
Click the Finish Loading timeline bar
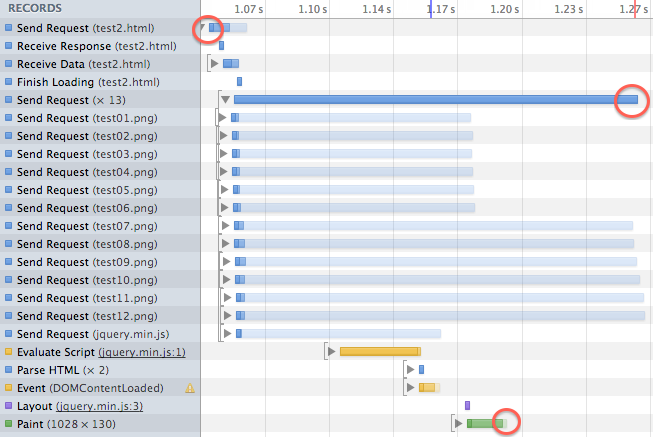239,81
